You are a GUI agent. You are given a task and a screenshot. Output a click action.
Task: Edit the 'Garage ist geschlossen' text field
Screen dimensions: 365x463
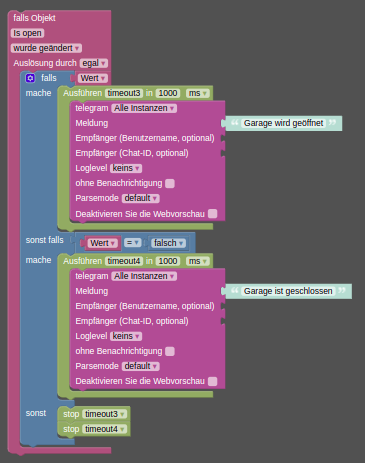288,291
